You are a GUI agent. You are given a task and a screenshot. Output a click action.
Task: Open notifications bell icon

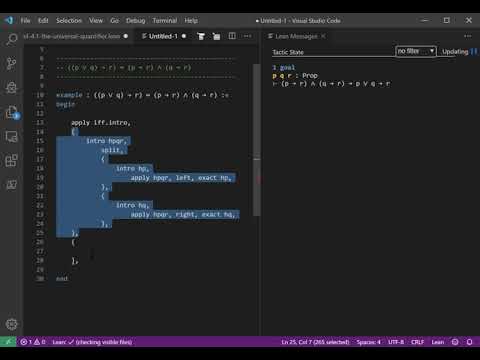pyautogui.click(x=469, y=342)
